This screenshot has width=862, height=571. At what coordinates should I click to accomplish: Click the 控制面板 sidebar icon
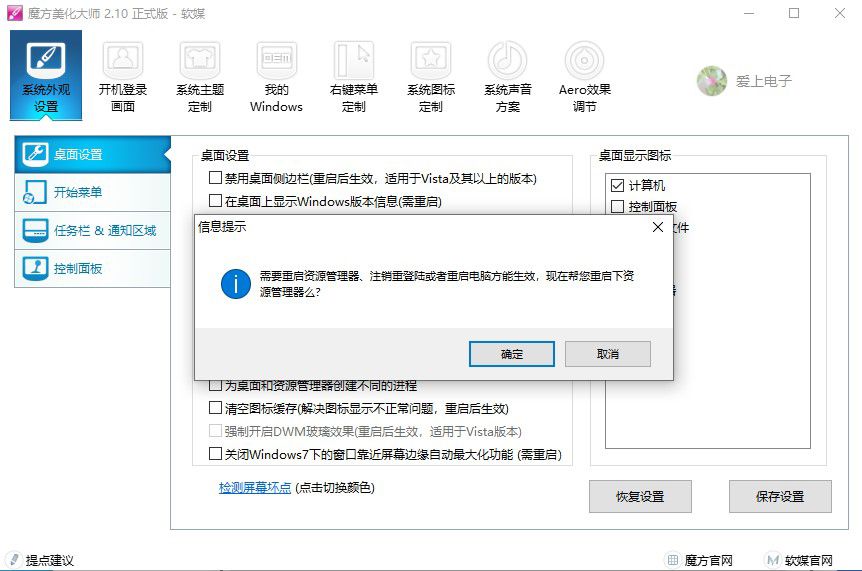click(x=36, y=268)
